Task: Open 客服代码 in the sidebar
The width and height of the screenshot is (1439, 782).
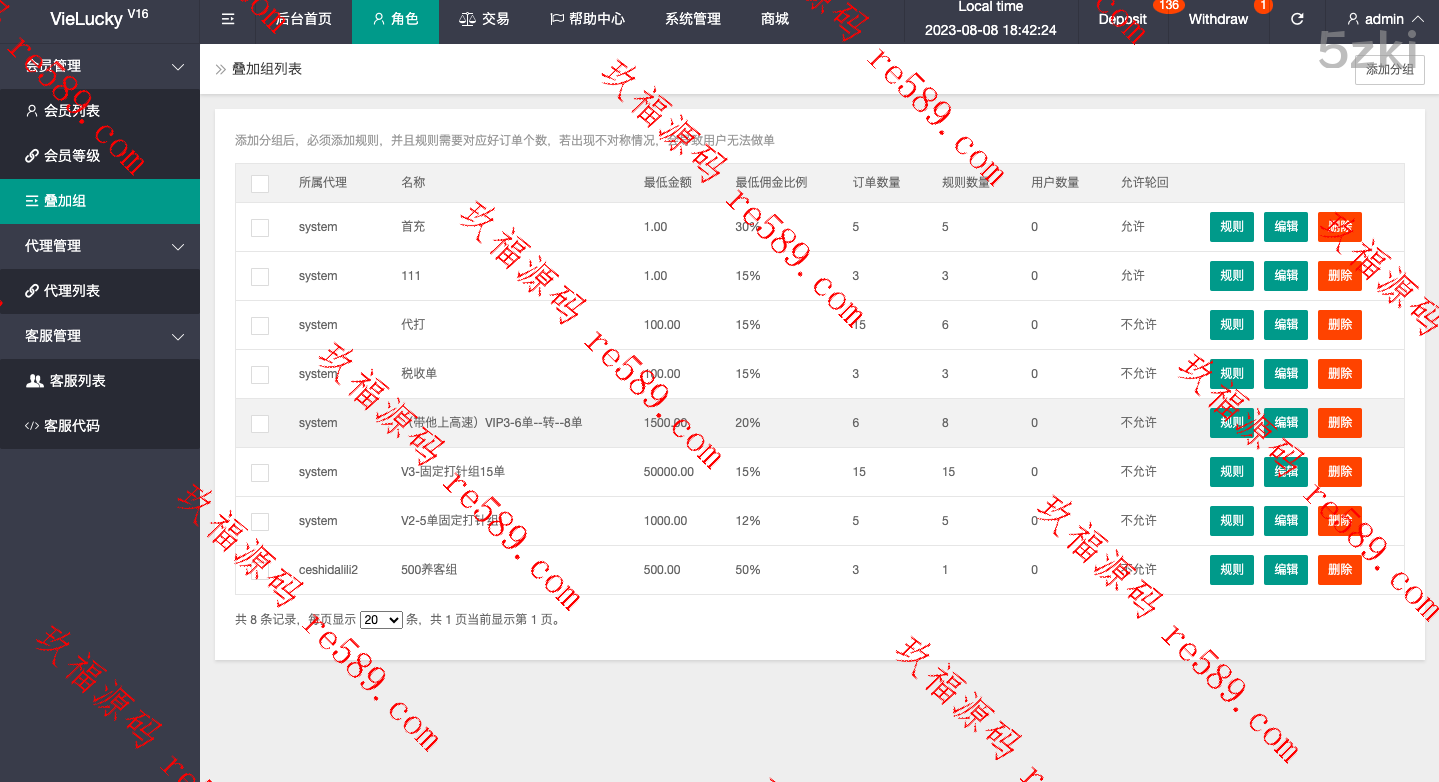Action: (x=72, y=426)
